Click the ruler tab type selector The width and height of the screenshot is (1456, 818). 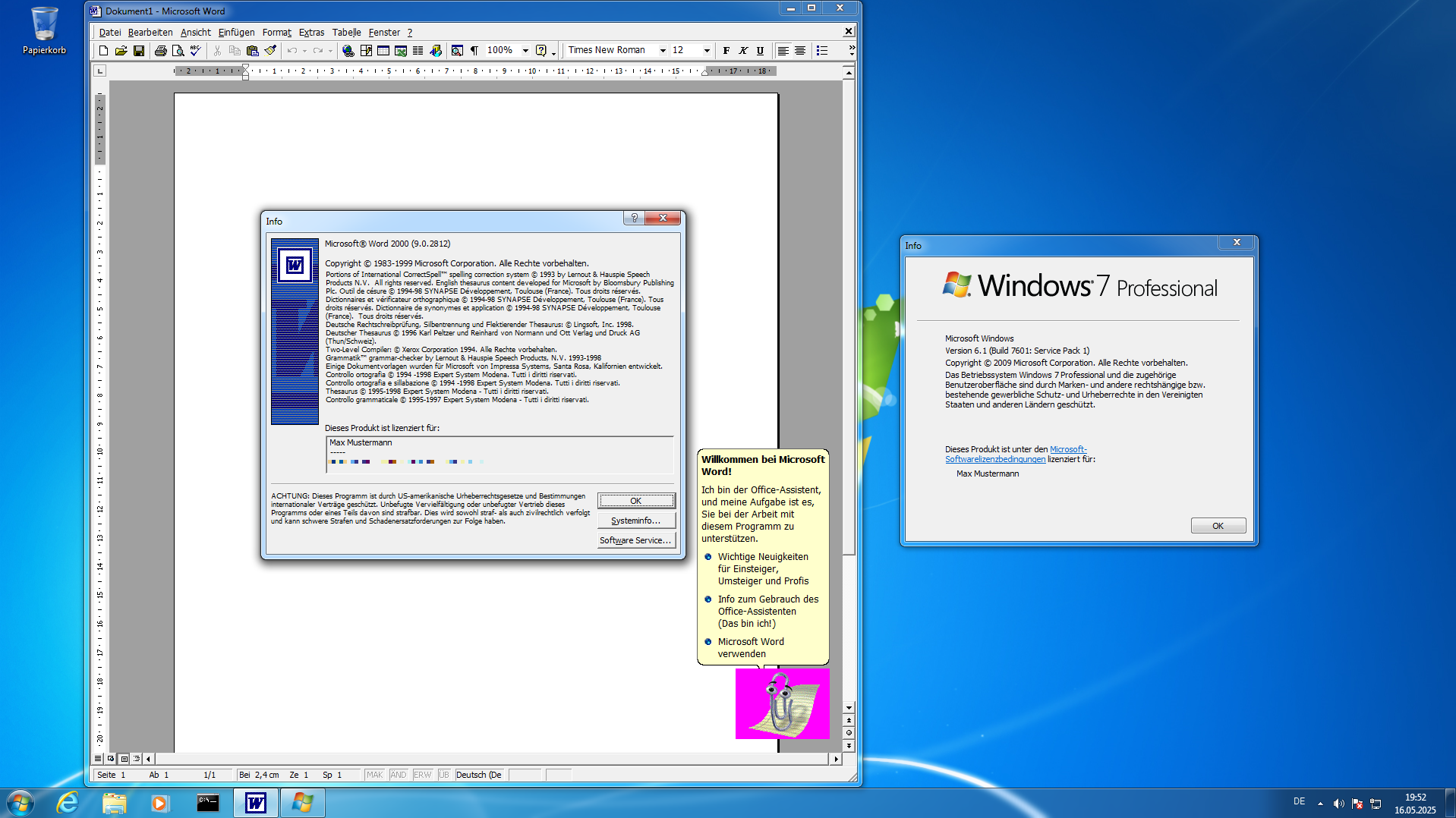[99, 71]
